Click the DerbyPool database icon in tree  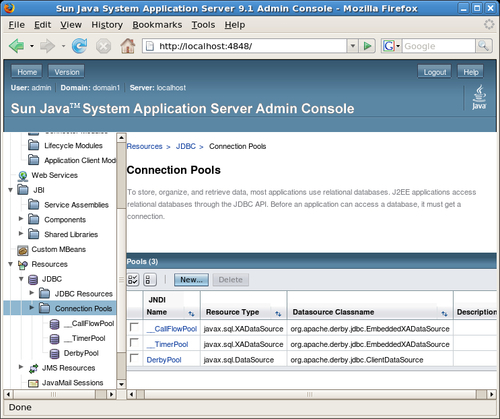[54, 354]
